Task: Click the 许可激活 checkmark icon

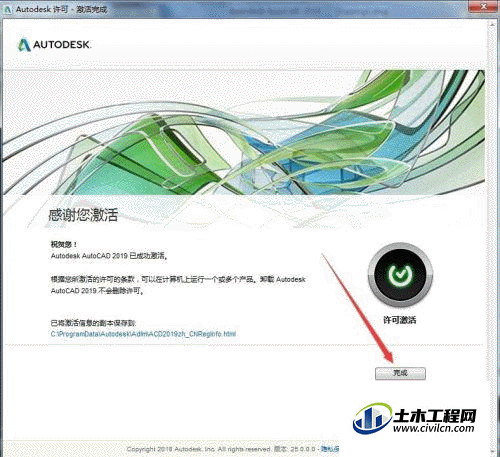Action: (x=400, y=275)
